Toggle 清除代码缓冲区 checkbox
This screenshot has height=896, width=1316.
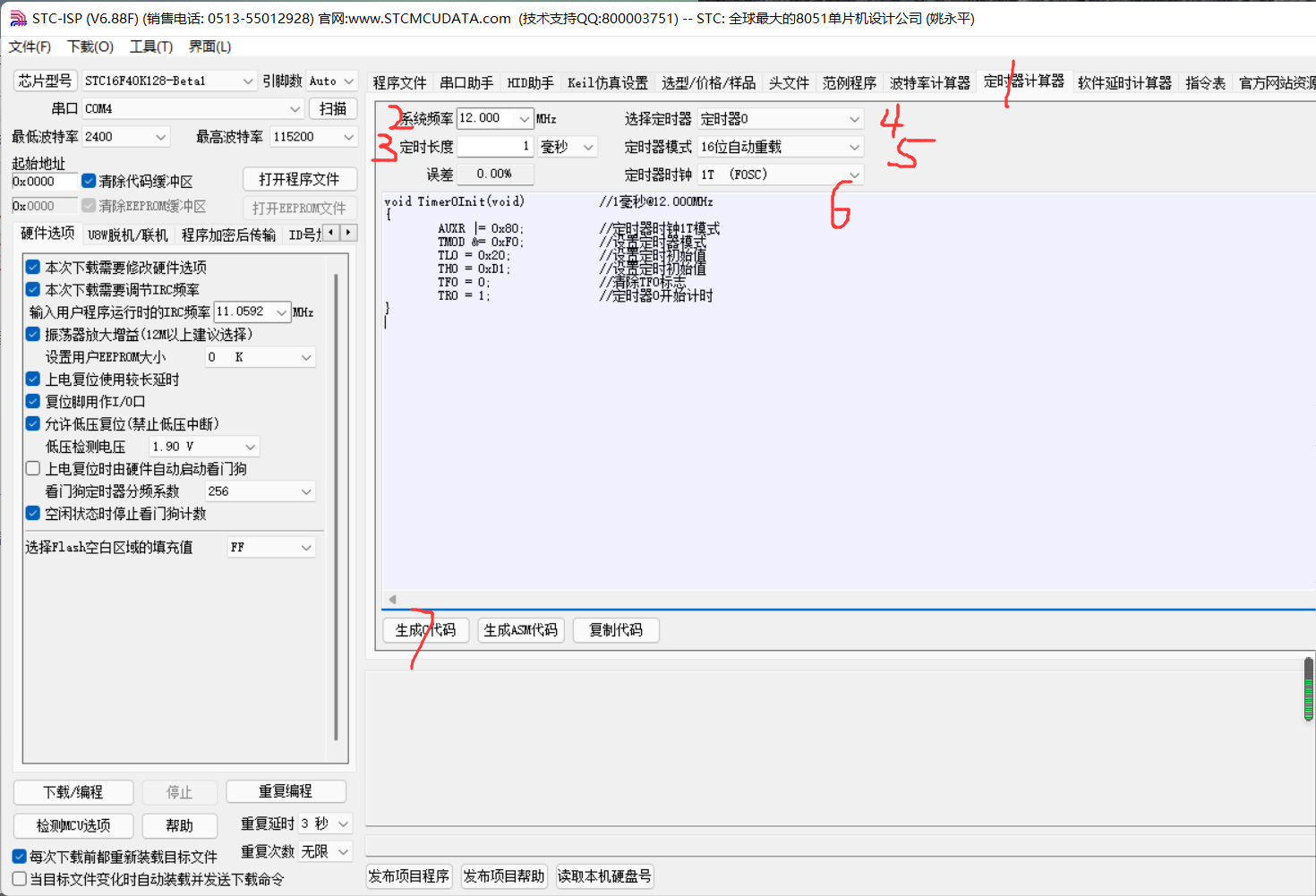(x=89, y=181)
